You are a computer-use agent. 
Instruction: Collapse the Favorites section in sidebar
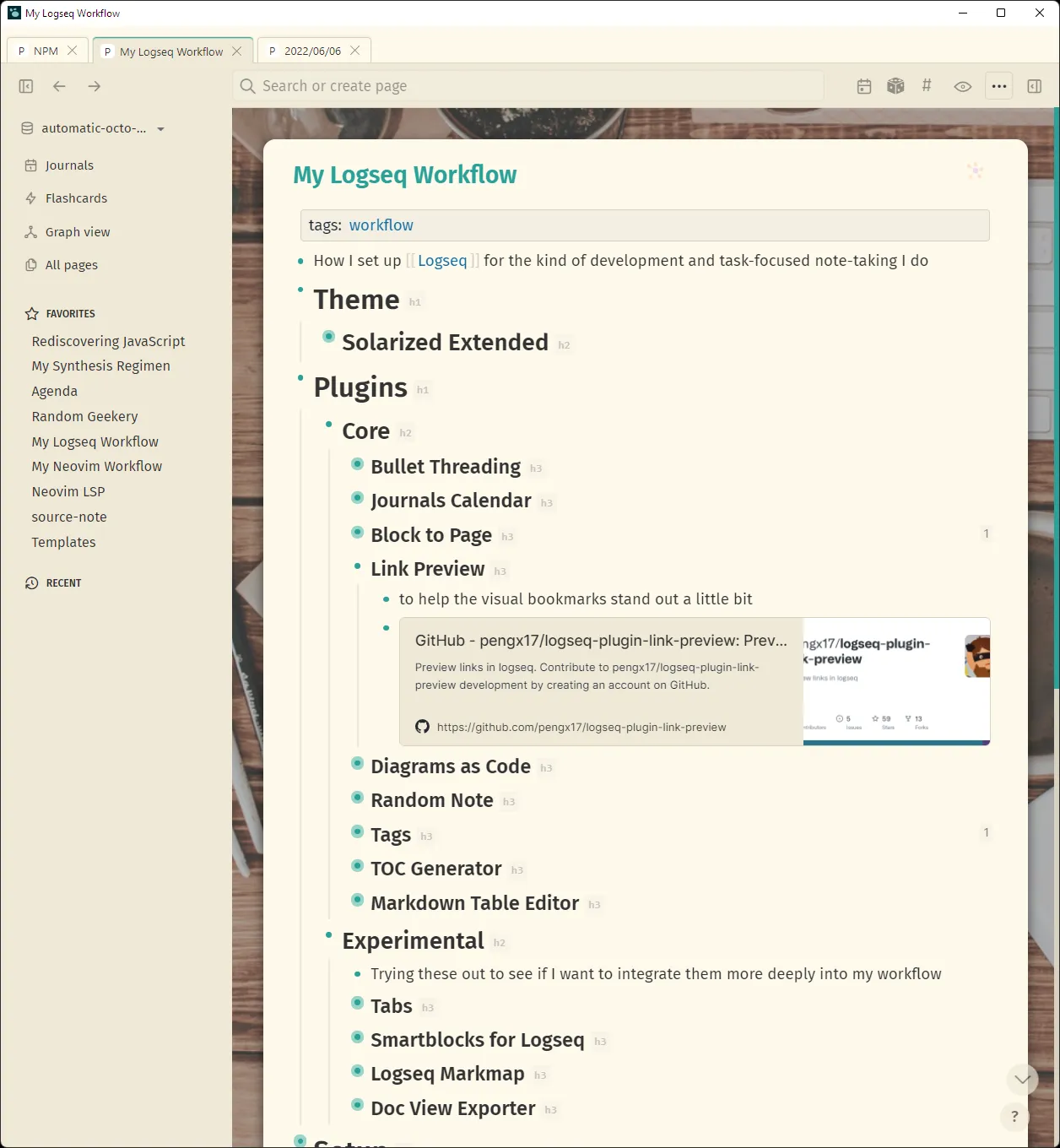(x=70, y=314)
